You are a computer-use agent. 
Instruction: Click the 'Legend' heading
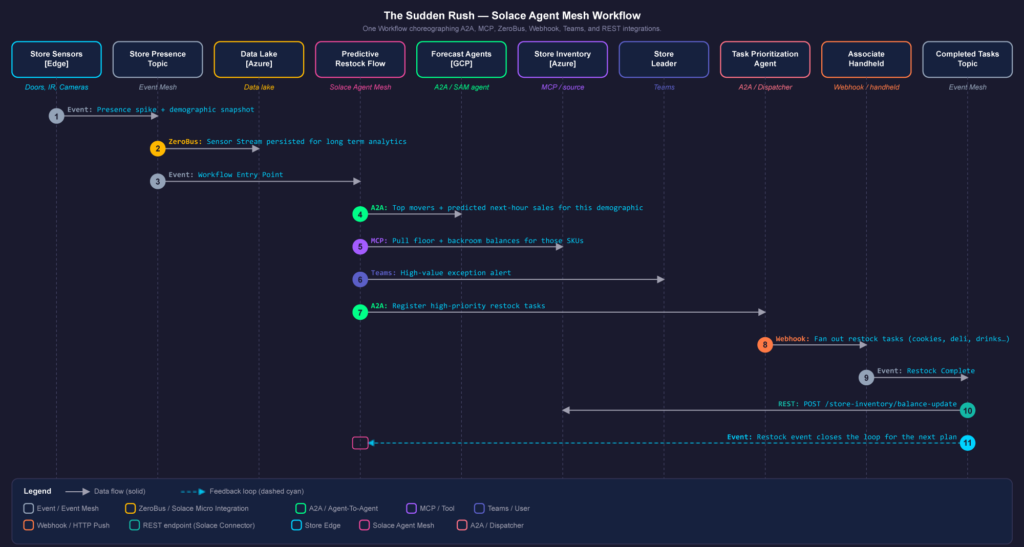[x=37, y=492]
